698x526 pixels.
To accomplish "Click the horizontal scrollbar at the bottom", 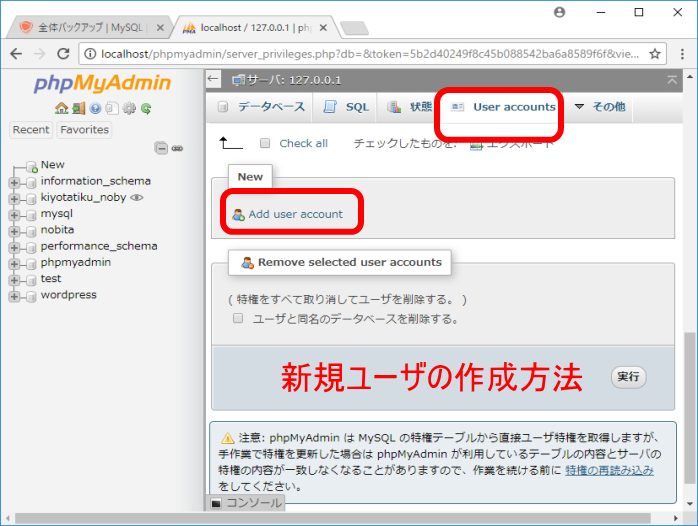I will (x=333, y=518).
